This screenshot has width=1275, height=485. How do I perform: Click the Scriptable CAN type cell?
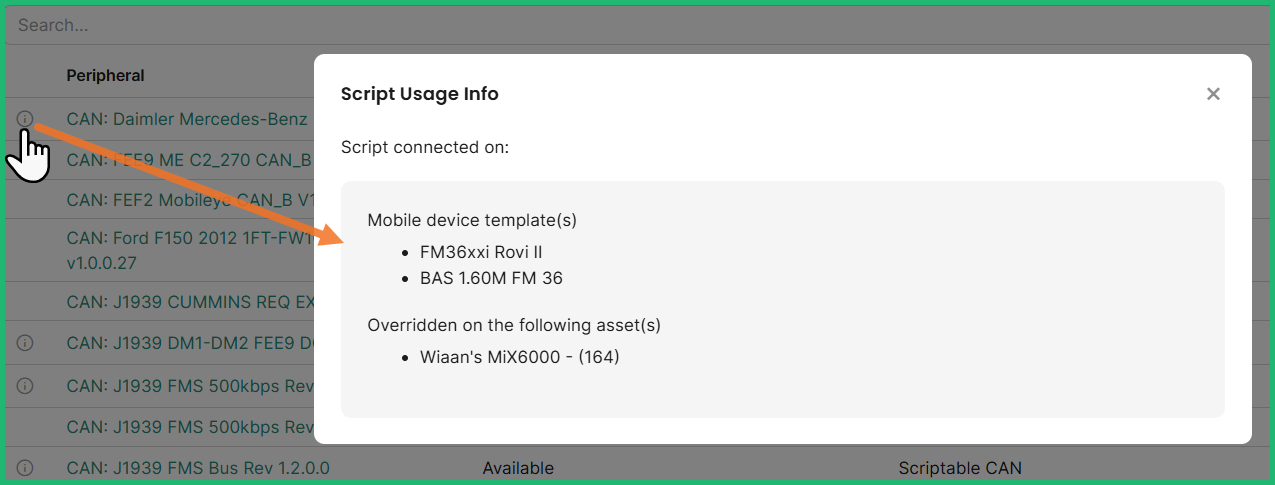pyautogui.click(x=960, y=468)
